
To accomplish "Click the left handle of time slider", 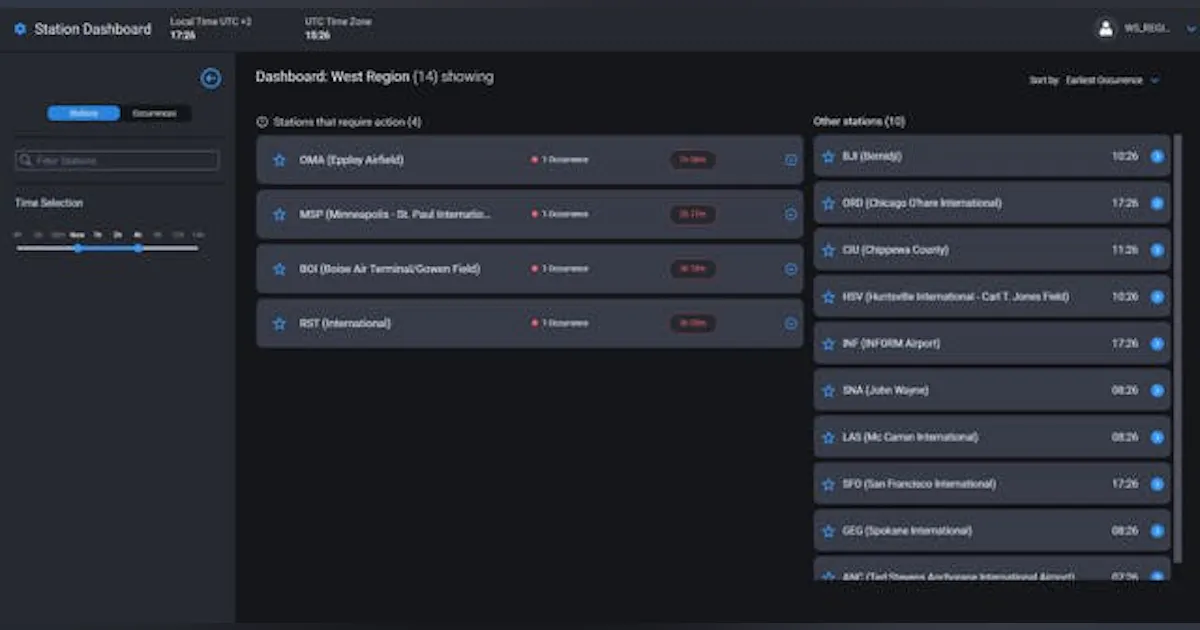I will point(77,248).
